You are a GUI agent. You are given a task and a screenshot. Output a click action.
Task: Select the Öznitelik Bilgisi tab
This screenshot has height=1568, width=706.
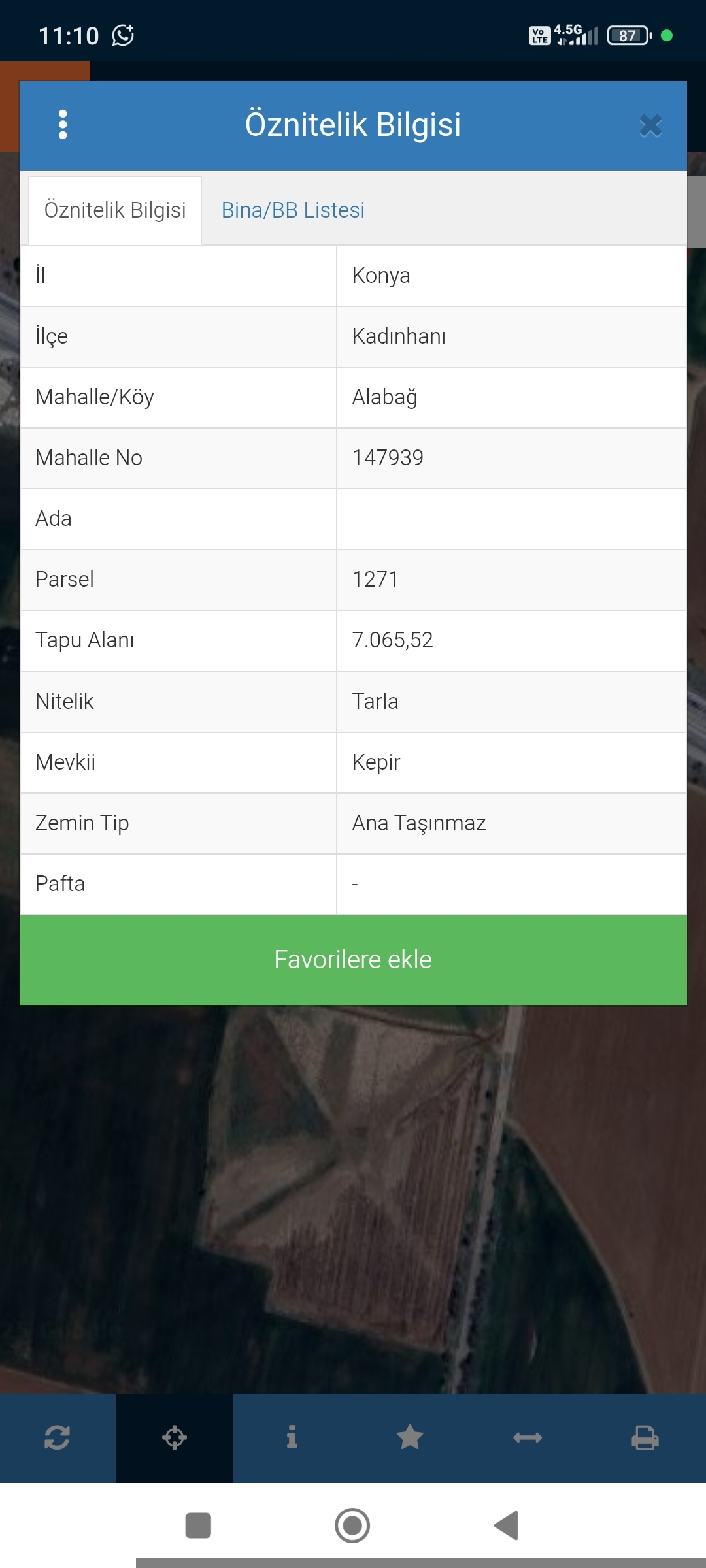coord(115,210)
